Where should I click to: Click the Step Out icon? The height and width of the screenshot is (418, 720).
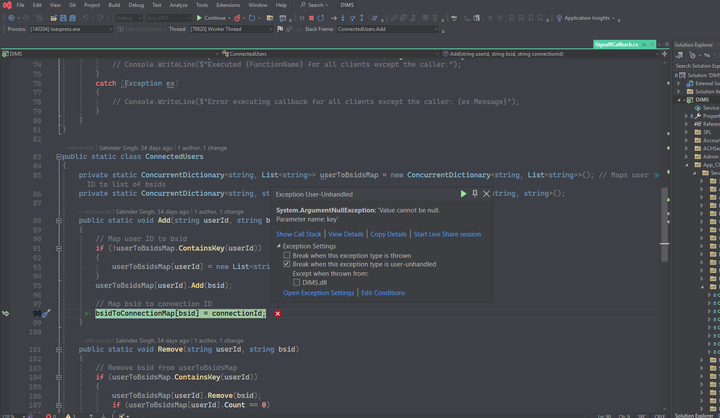(x=361, y=18)
